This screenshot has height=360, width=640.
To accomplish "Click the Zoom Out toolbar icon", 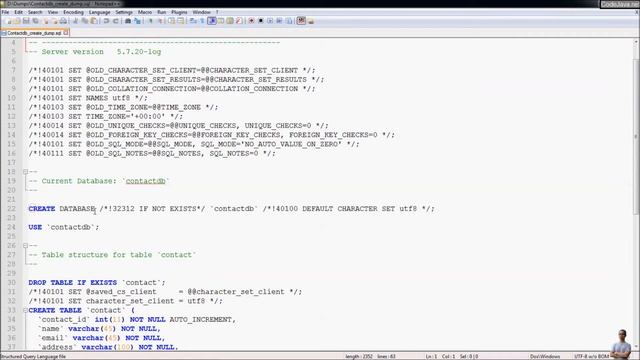I will [x=160, y=21].
